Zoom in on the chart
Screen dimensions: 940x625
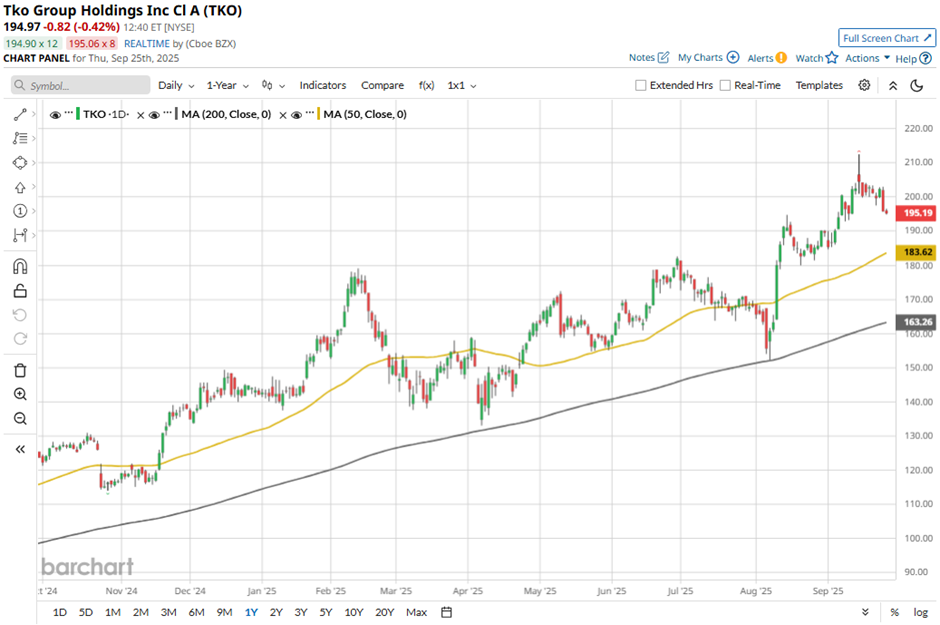click(x=20, y=394)
